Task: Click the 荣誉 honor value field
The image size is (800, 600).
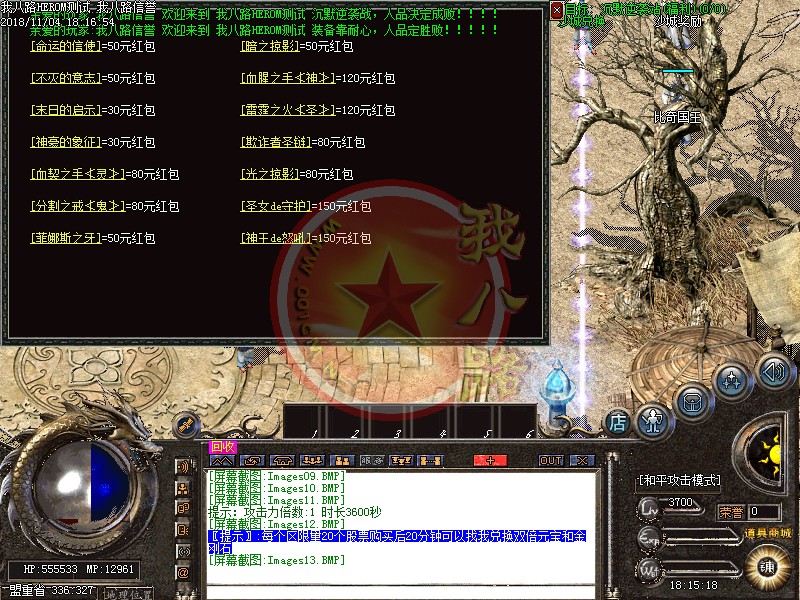Action: pyautogui.click(x=764, y=511)
